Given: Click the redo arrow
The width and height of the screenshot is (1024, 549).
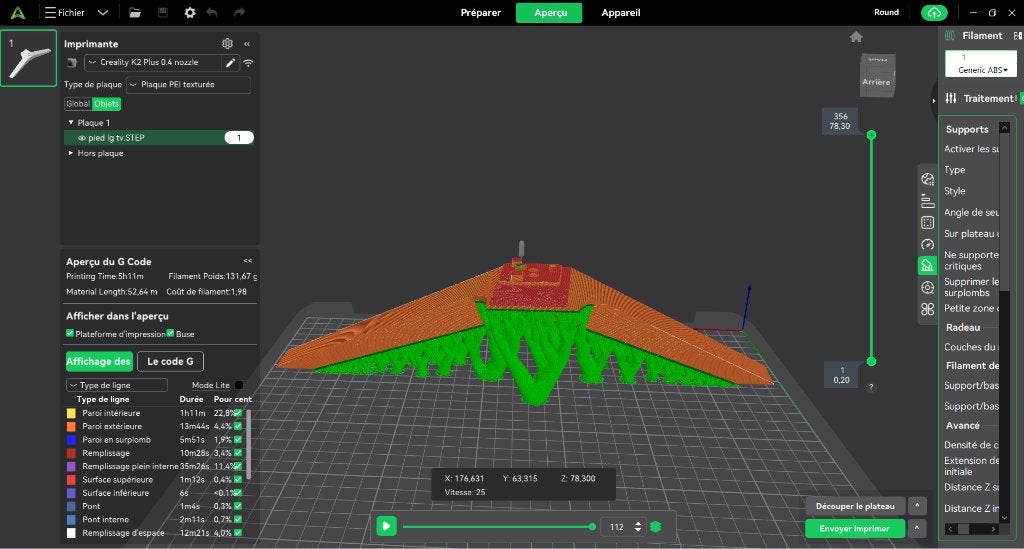Looking at the screenshot, I should 240,12.
